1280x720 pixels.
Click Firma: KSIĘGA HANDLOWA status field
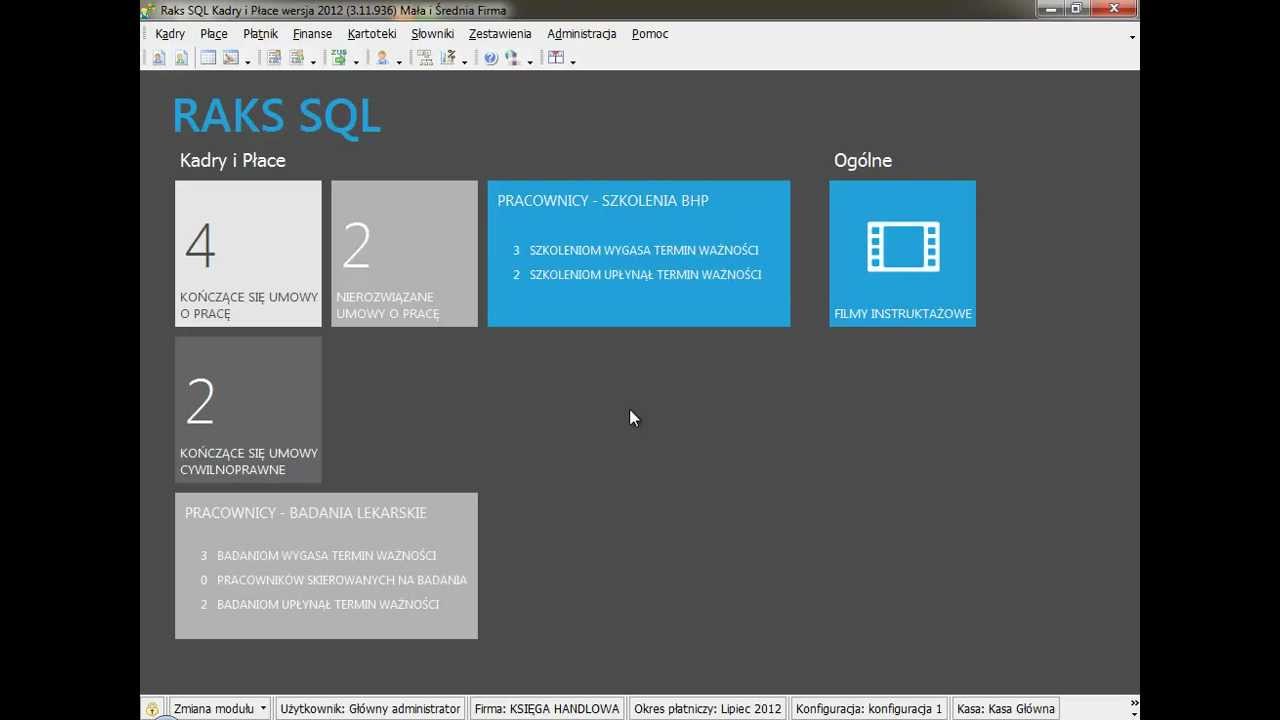coord(547,709)
